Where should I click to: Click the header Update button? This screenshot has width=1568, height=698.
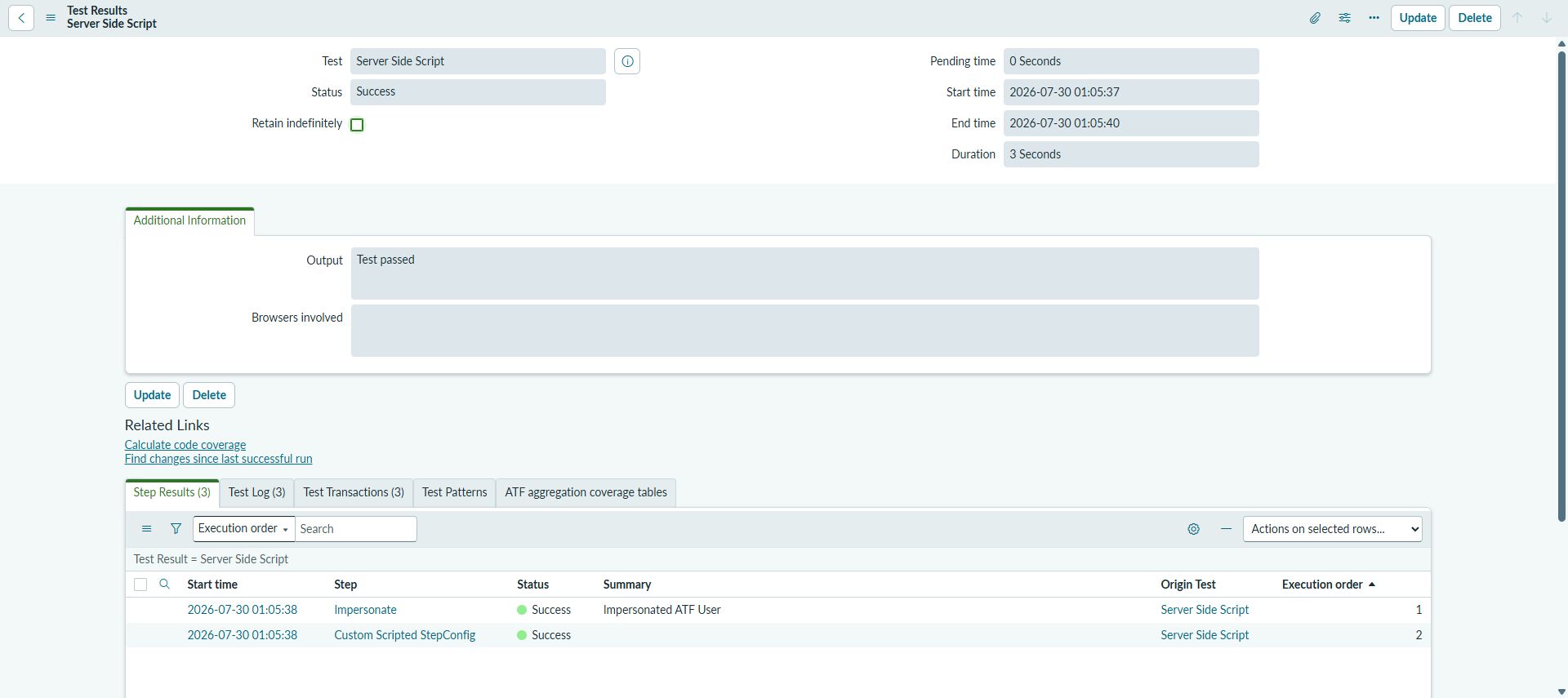[x=1418, y=18]
